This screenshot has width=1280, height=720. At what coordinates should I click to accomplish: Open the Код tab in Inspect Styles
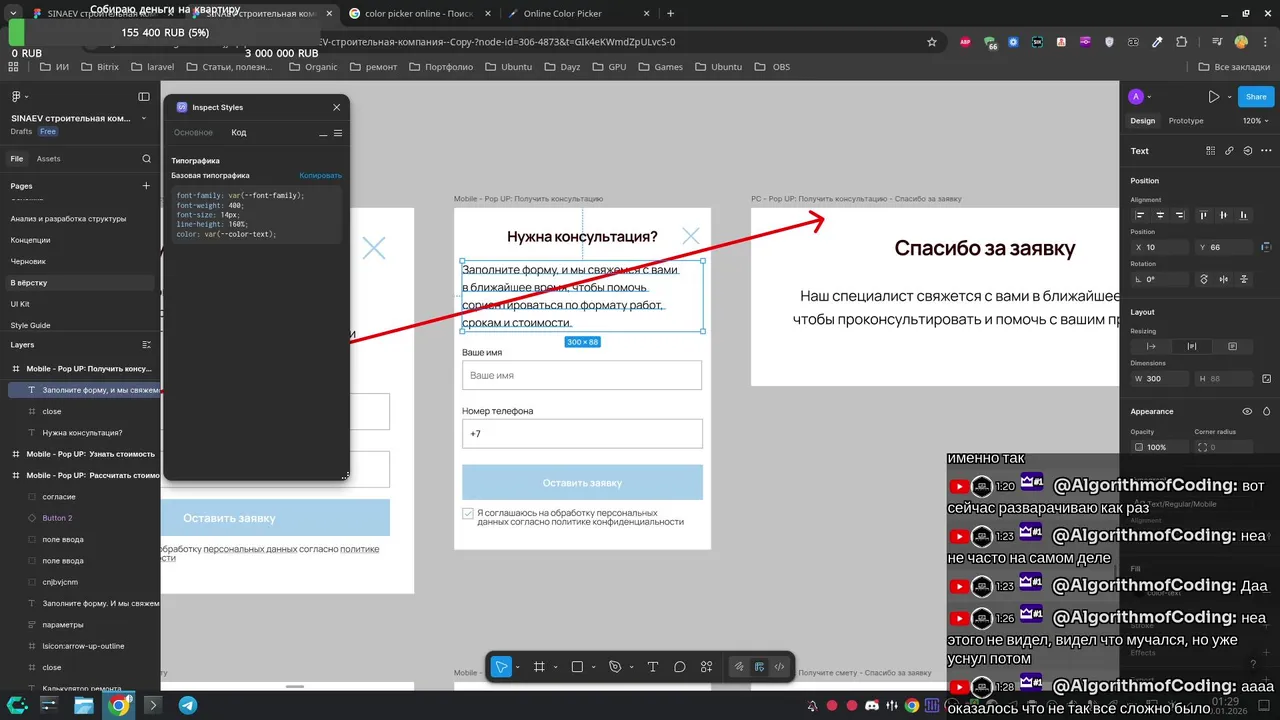(239, 132)
